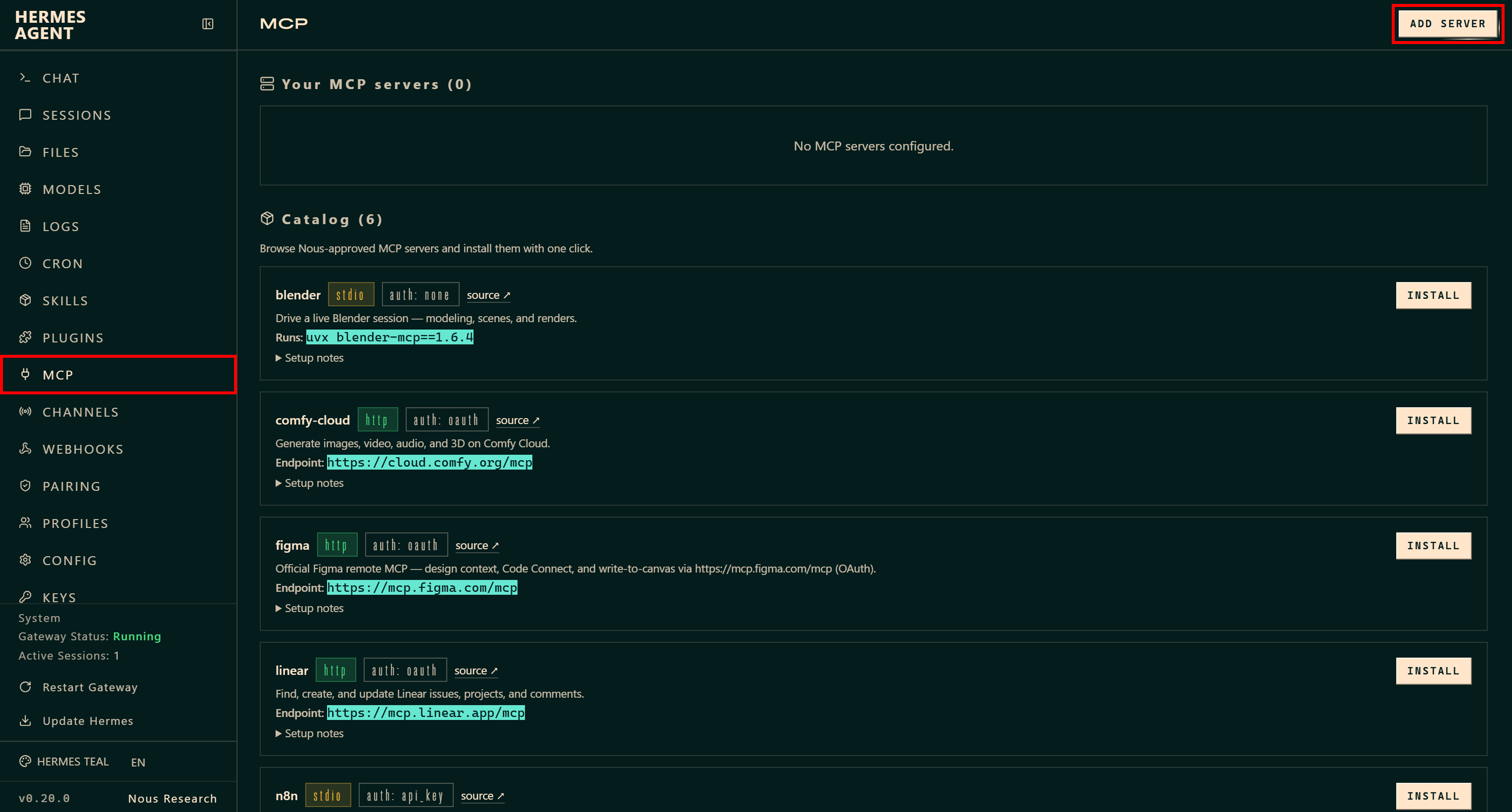The width and height of the screenshot is (1512, 812).
Task: Click the Add Server button
Action: [x=1448, y=23]
